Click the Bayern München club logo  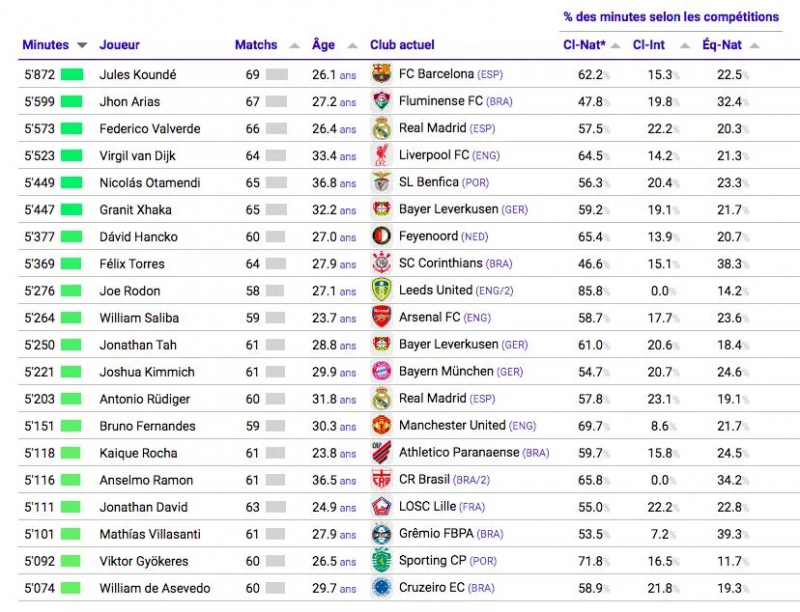click(x=381, y=372)
